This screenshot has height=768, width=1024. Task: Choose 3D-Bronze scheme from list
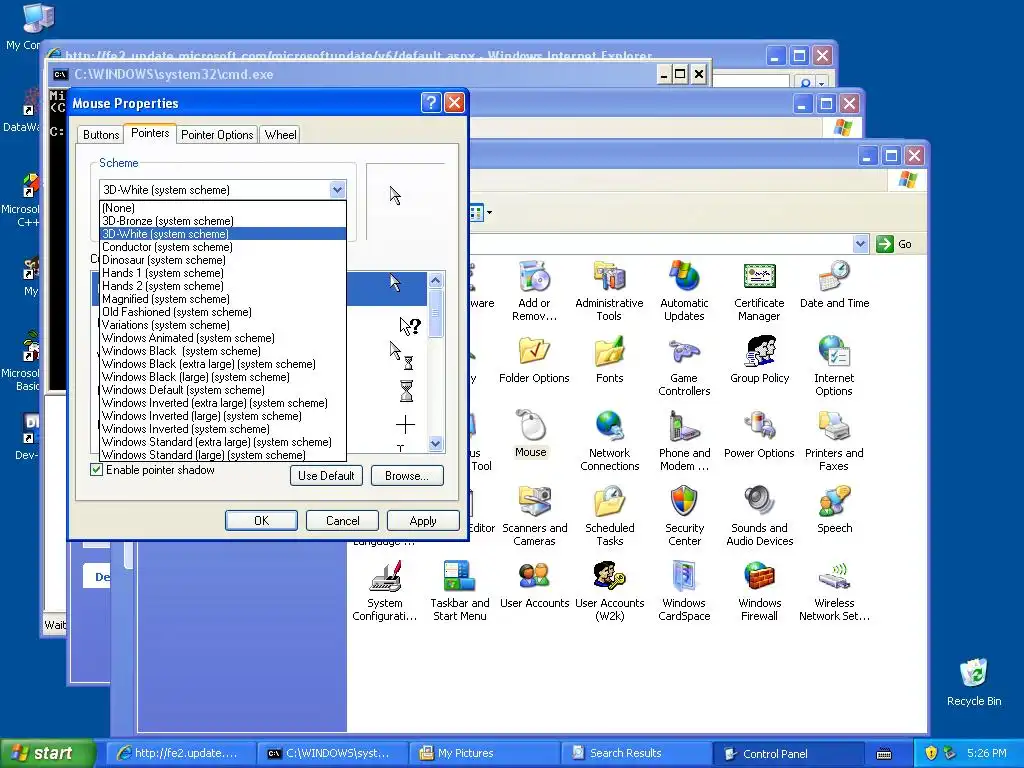click(223, 221)
